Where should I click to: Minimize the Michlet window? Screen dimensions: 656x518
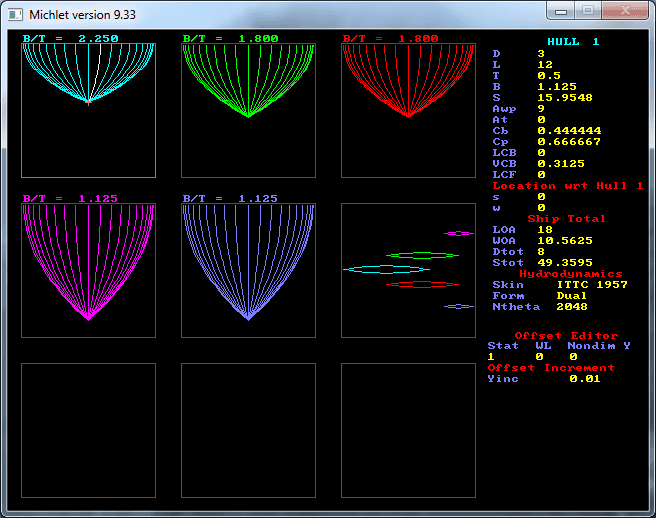coord(561,11)
